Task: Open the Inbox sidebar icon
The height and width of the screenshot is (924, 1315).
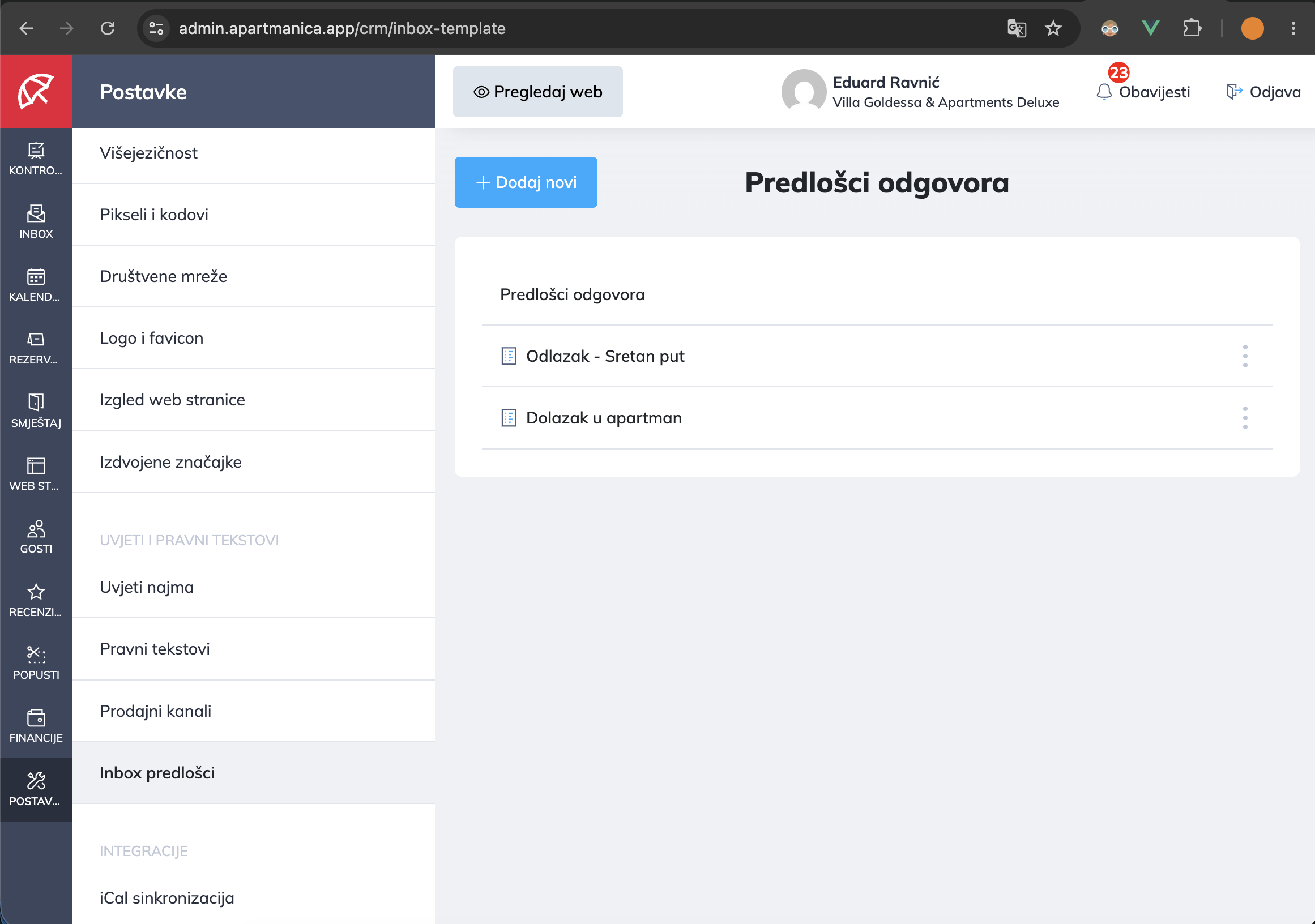Action: pyautogui.click(x=36, y=213)
